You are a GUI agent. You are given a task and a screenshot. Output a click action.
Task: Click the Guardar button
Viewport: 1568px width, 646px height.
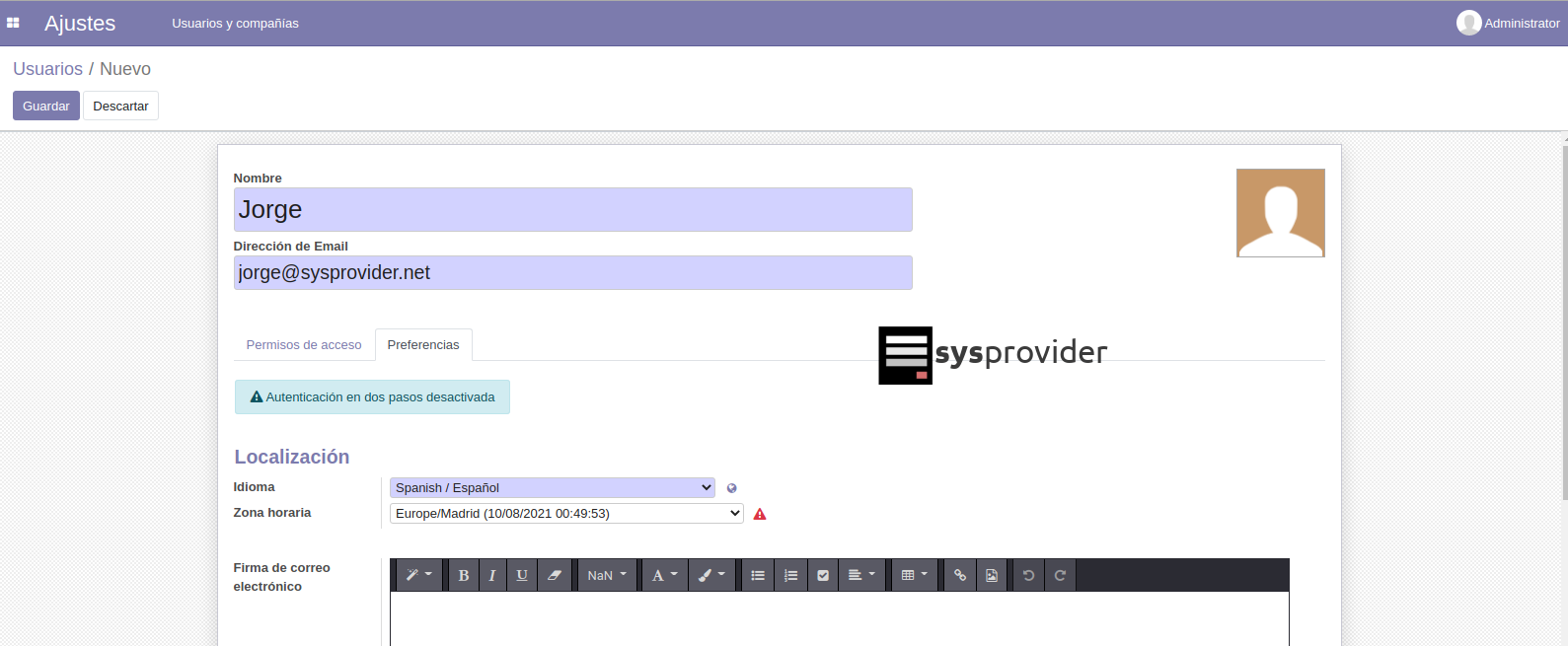pyautogui.click(x=46, y=106)
